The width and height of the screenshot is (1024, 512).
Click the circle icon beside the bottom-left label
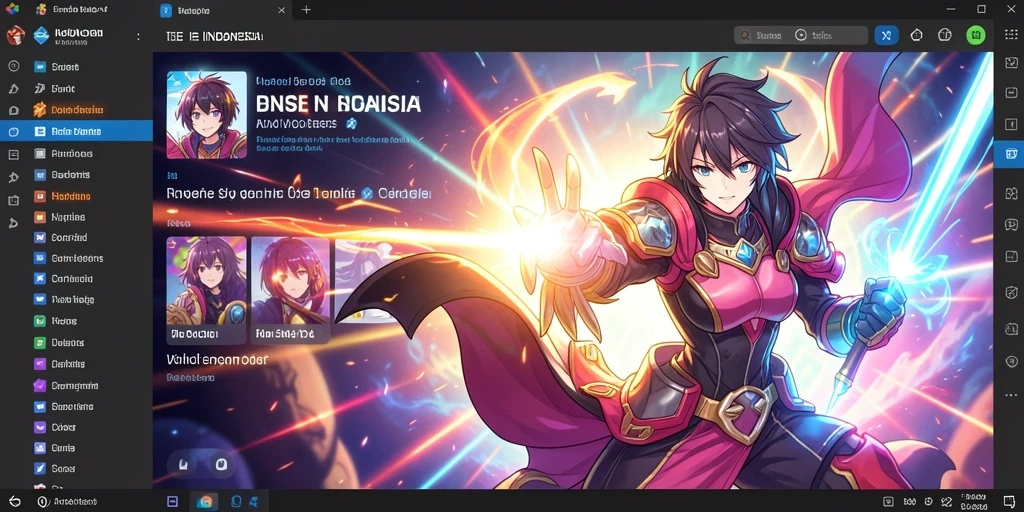pos(42,502)
